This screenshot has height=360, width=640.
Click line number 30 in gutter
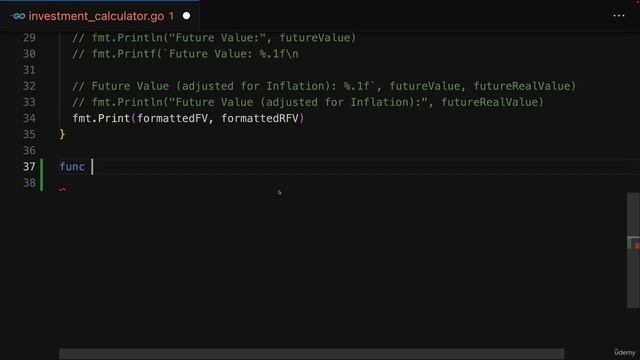coord(29,54)
